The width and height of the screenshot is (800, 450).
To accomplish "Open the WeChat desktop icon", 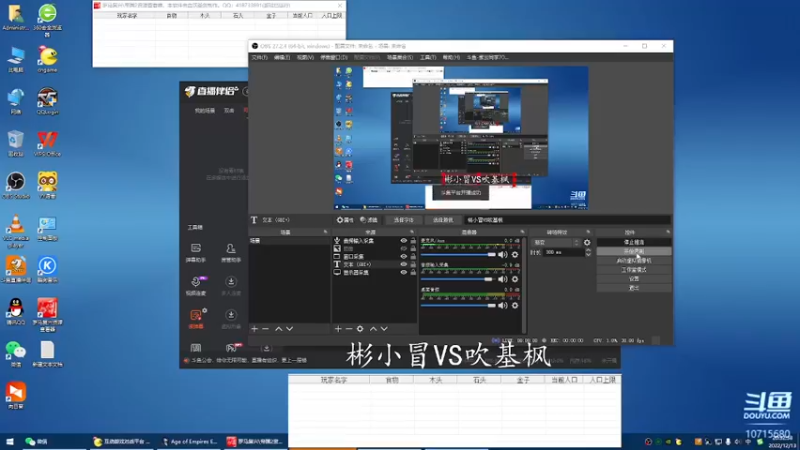I will [16, 354].
